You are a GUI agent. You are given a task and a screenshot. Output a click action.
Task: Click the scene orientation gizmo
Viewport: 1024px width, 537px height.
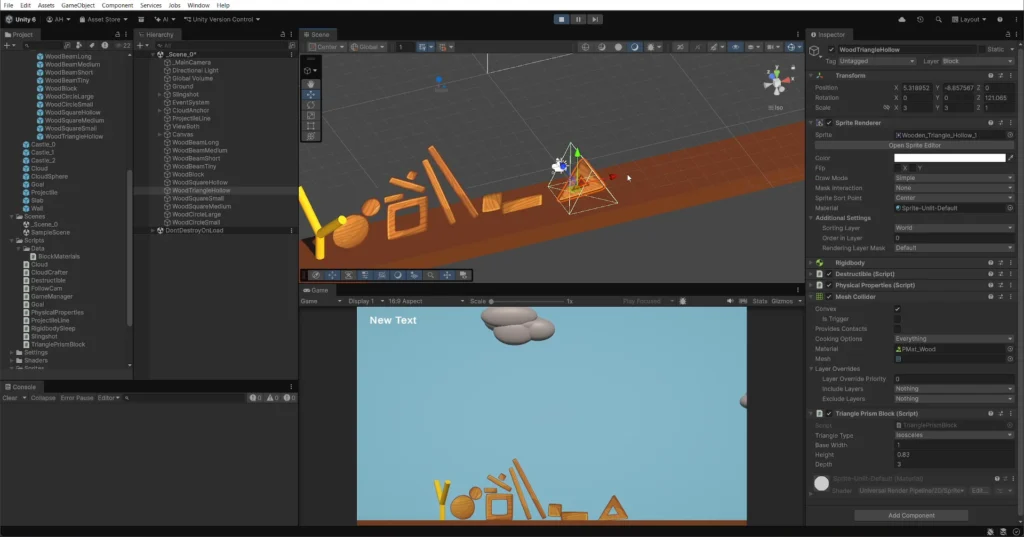[777, 83]
